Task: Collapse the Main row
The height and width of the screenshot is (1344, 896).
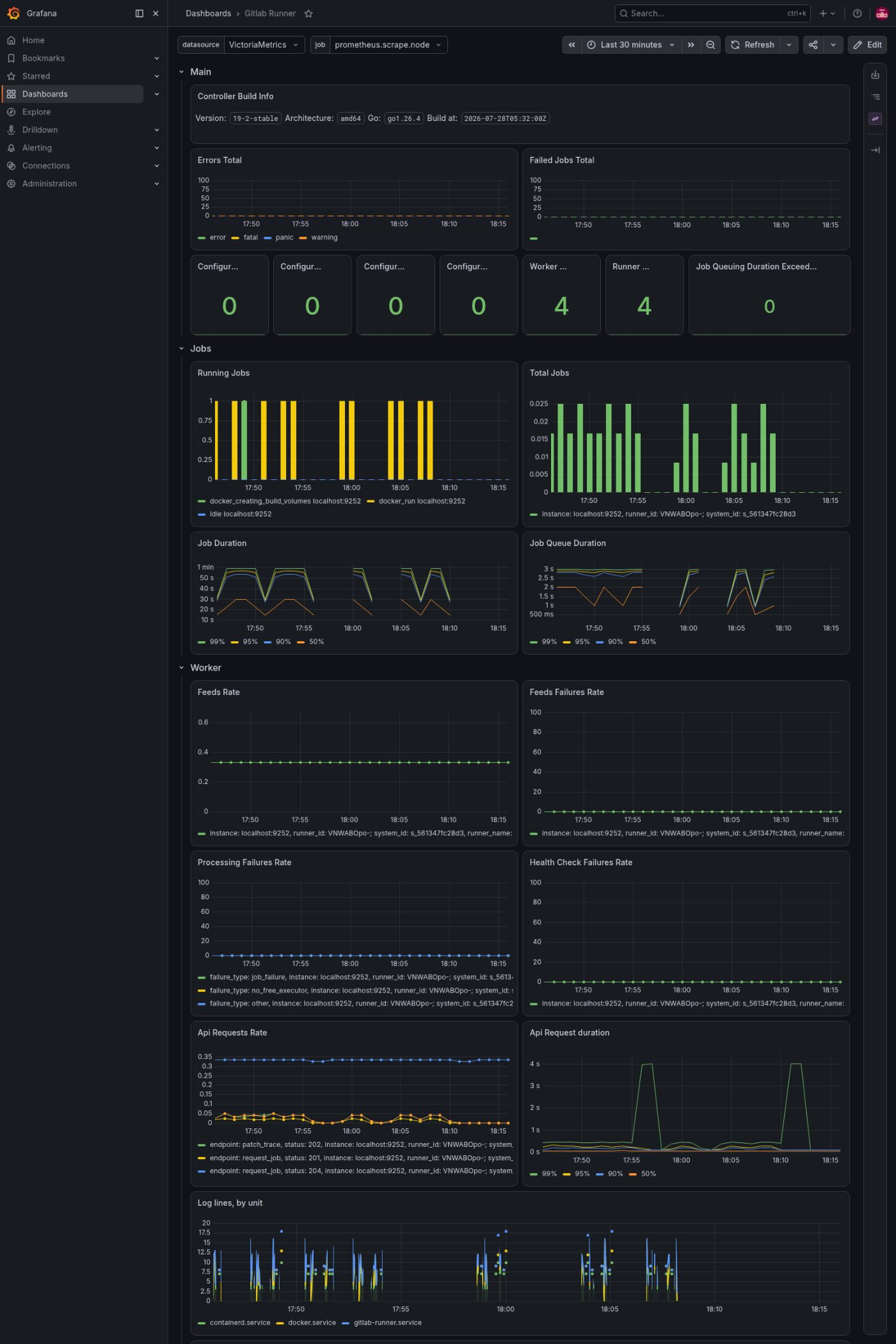Action: tap(181, 72)
